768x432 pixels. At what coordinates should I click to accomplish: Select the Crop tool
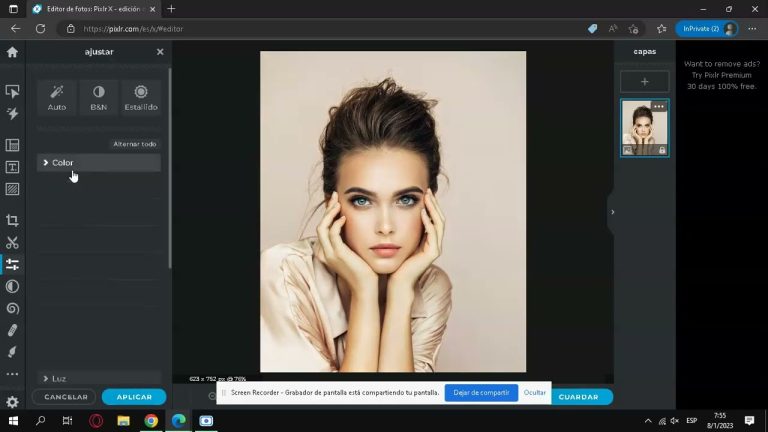pos(12,220)
